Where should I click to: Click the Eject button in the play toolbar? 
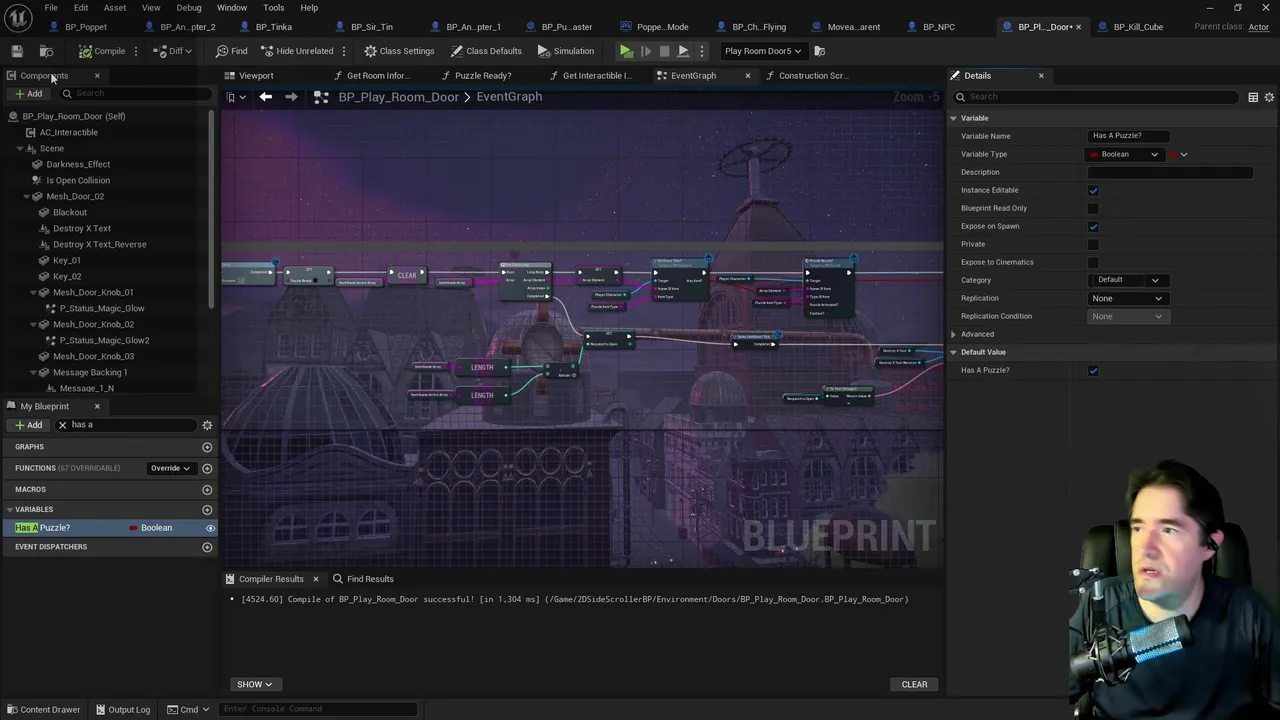[683, 51]
